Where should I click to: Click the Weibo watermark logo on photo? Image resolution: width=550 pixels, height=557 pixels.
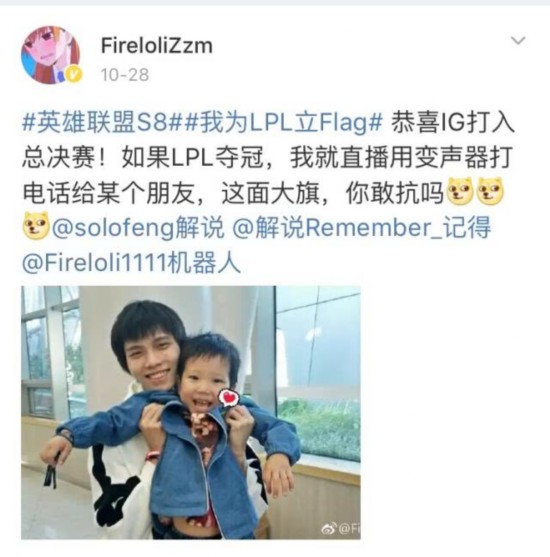(329, 529)
